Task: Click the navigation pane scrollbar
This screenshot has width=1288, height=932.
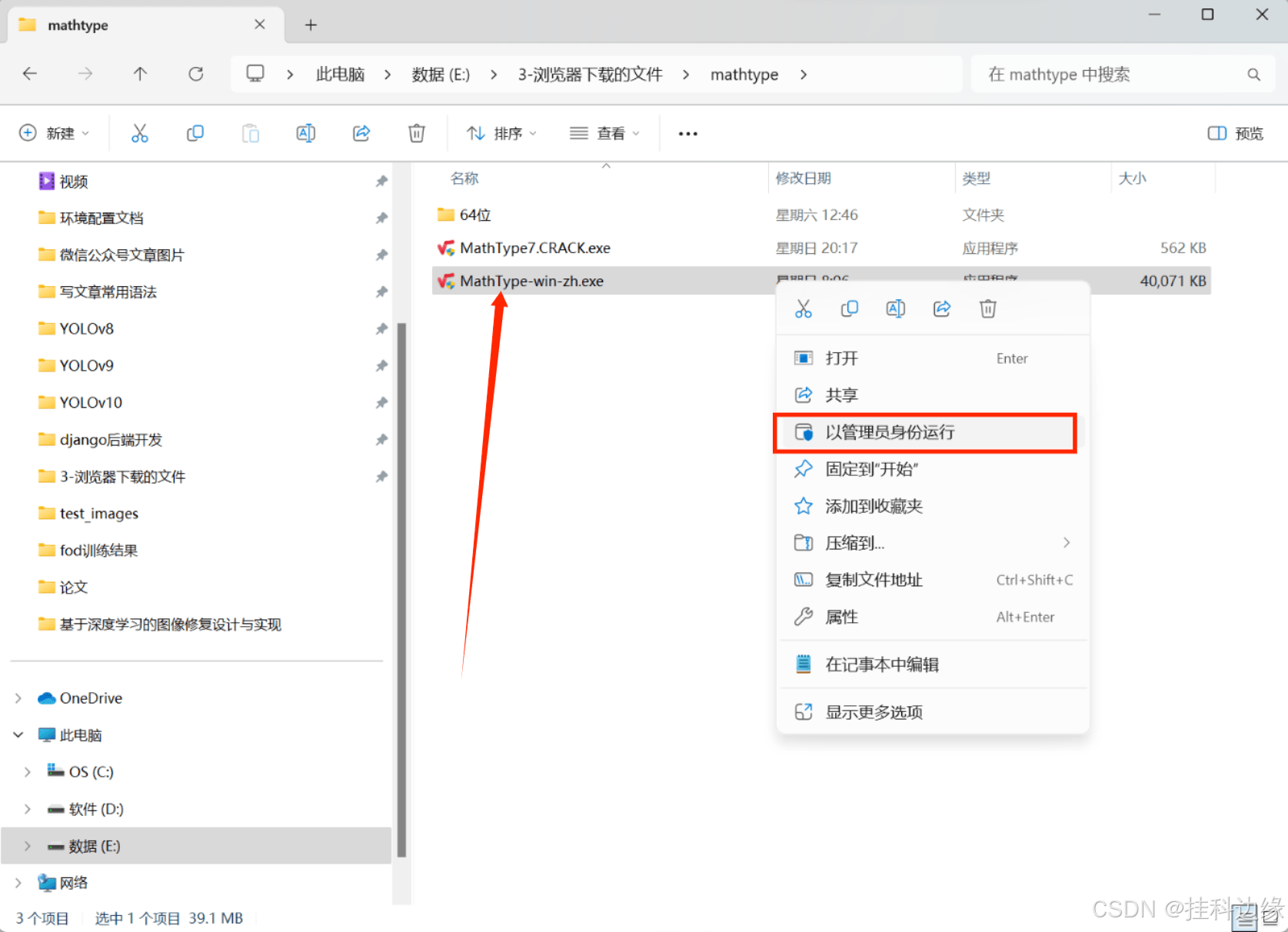Action: point(401,589)
